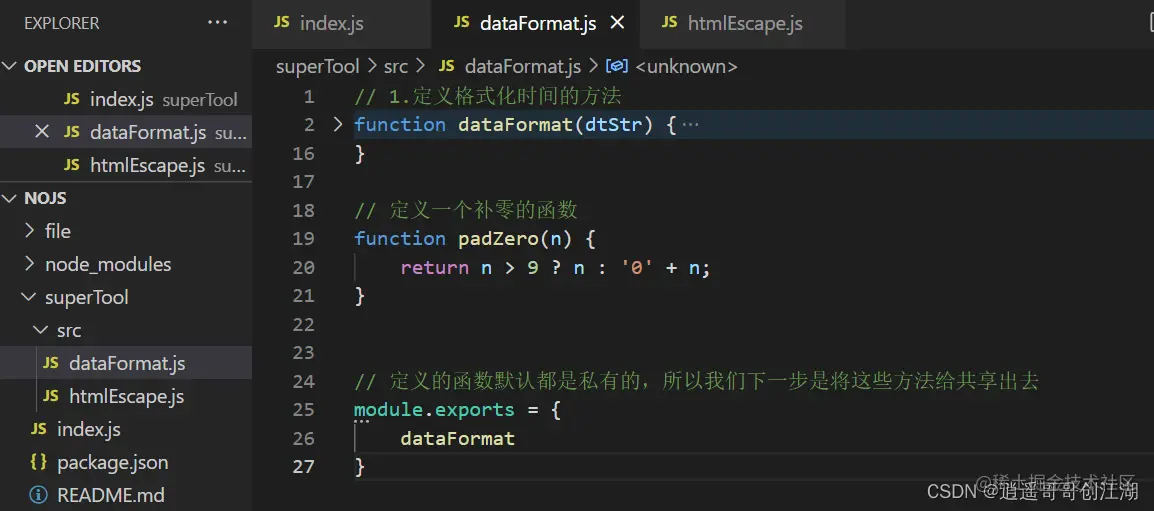The height and width of the screenshot is (511, 1154).
Task: Open package.json in the file tree
Action: 126,462
